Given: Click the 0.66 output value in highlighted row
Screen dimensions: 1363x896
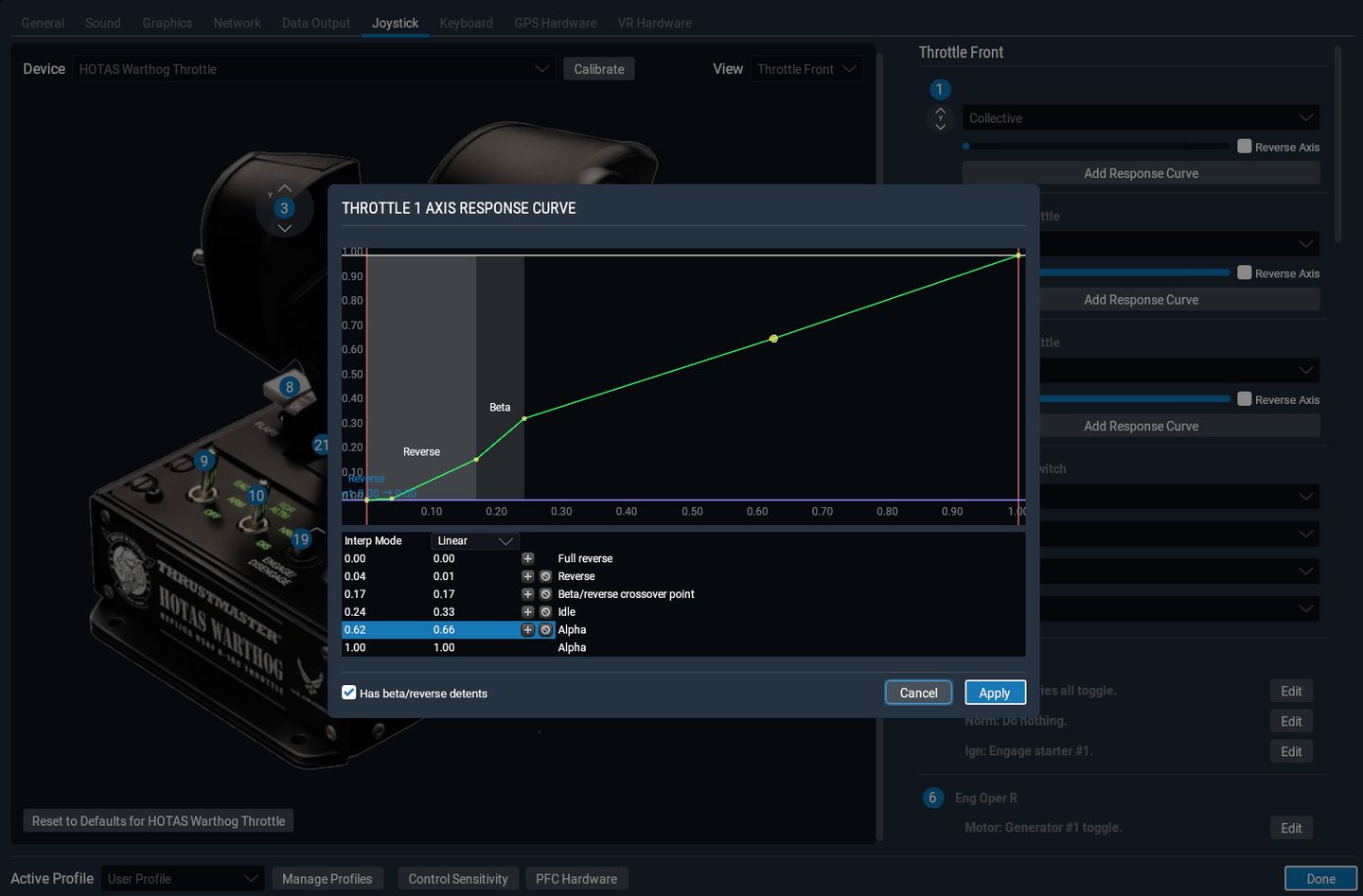Looking at the screenshot, I should pos(444,630).
